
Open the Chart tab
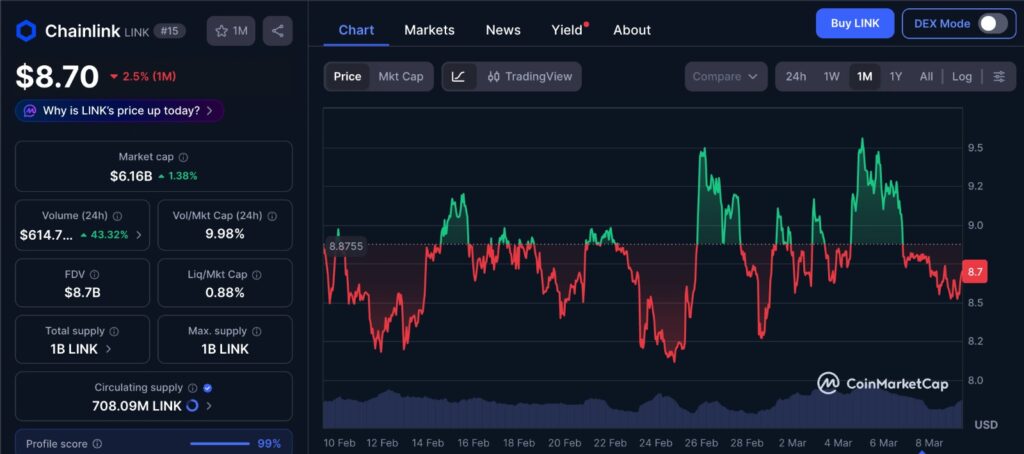pyautogui.click(x=357, y=30)
